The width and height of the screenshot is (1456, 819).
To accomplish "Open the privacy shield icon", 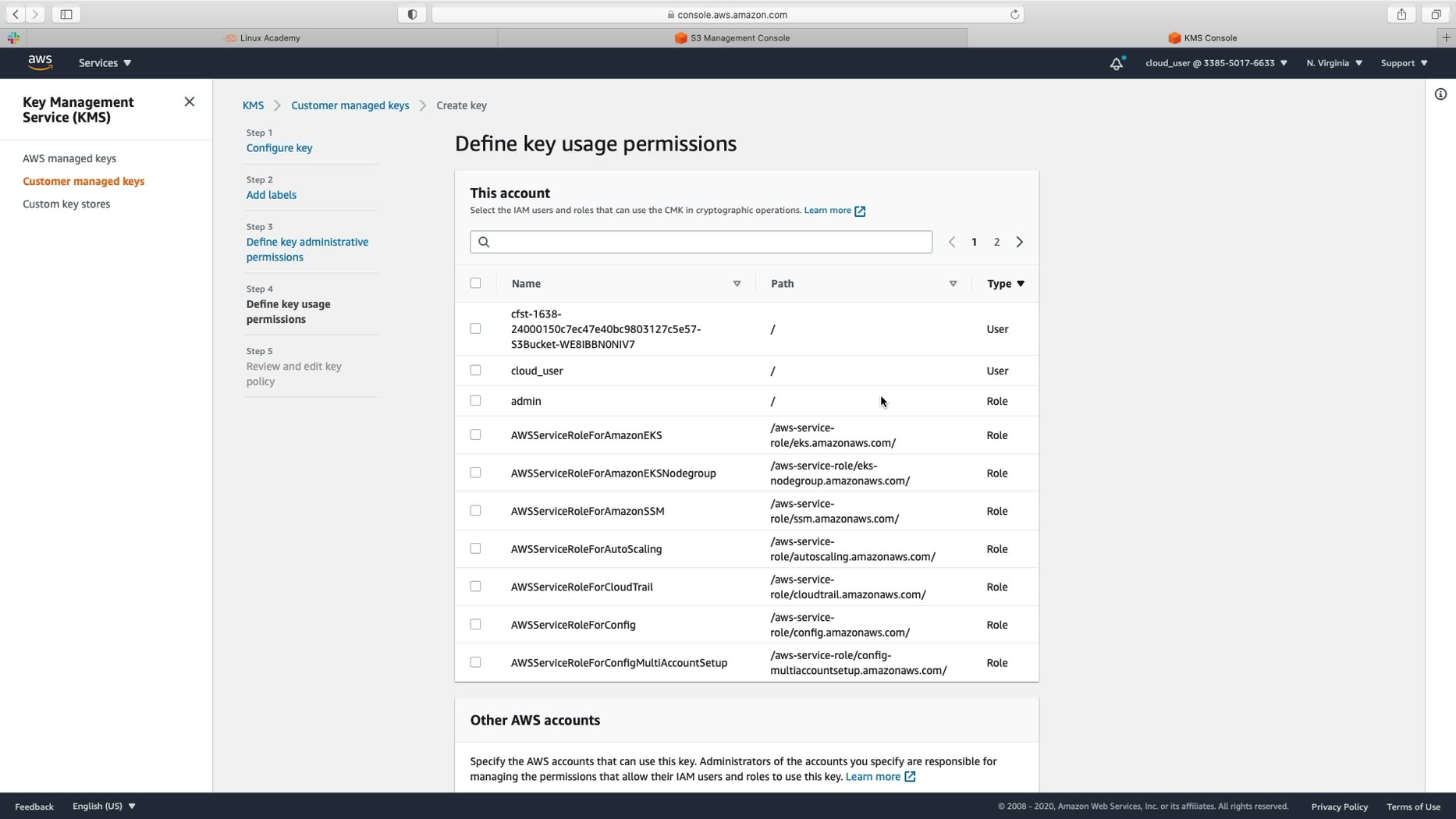I will 412,14.
